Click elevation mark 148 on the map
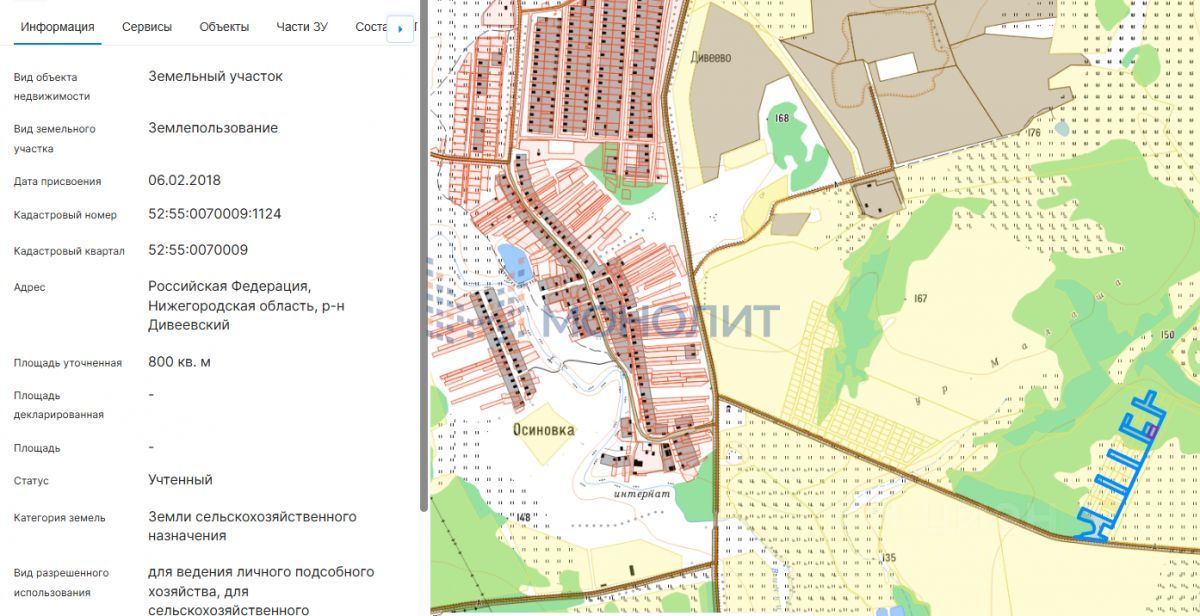 point(525,517)
